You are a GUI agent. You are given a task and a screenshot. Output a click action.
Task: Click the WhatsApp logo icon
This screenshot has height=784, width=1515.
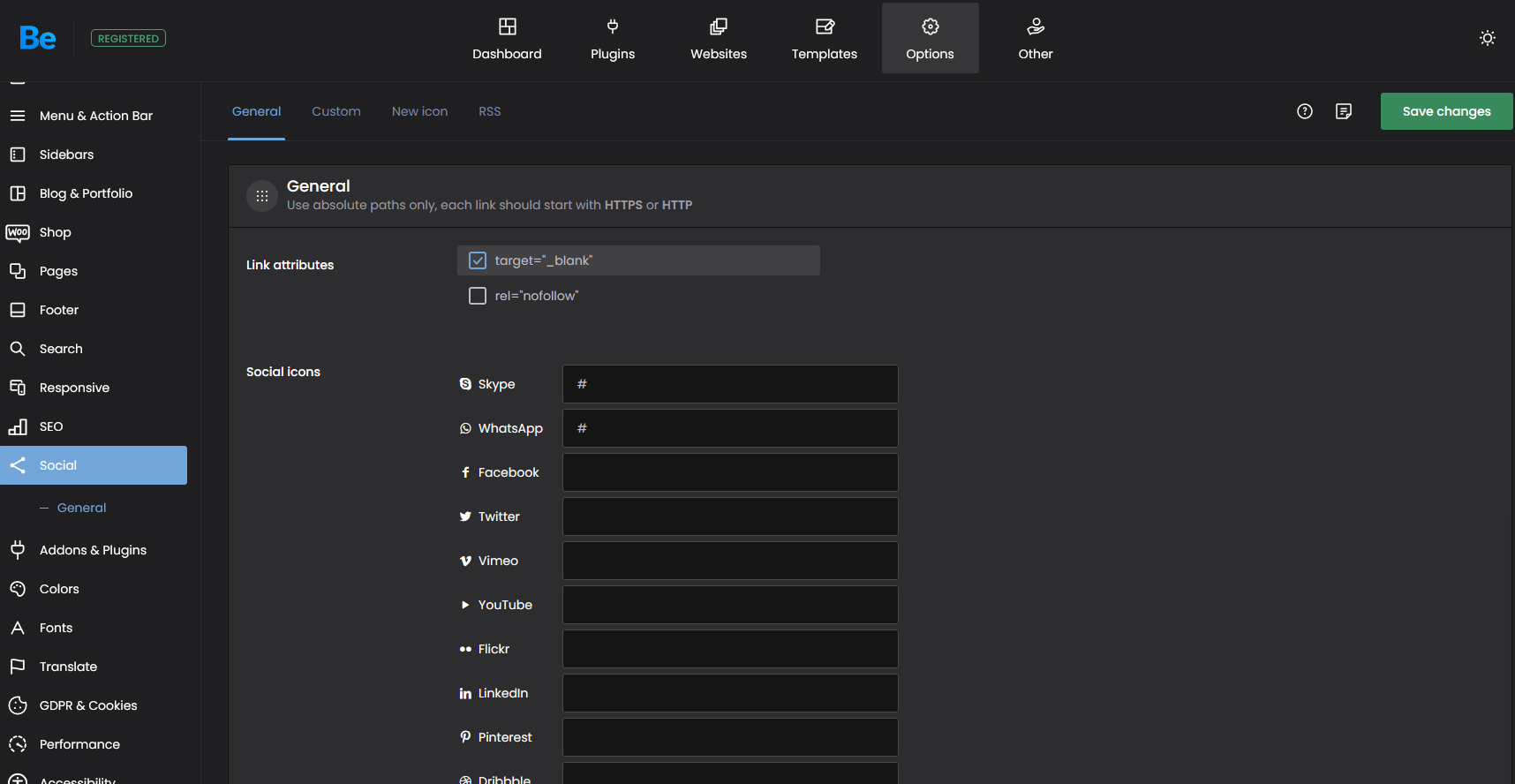coord(465,428)
